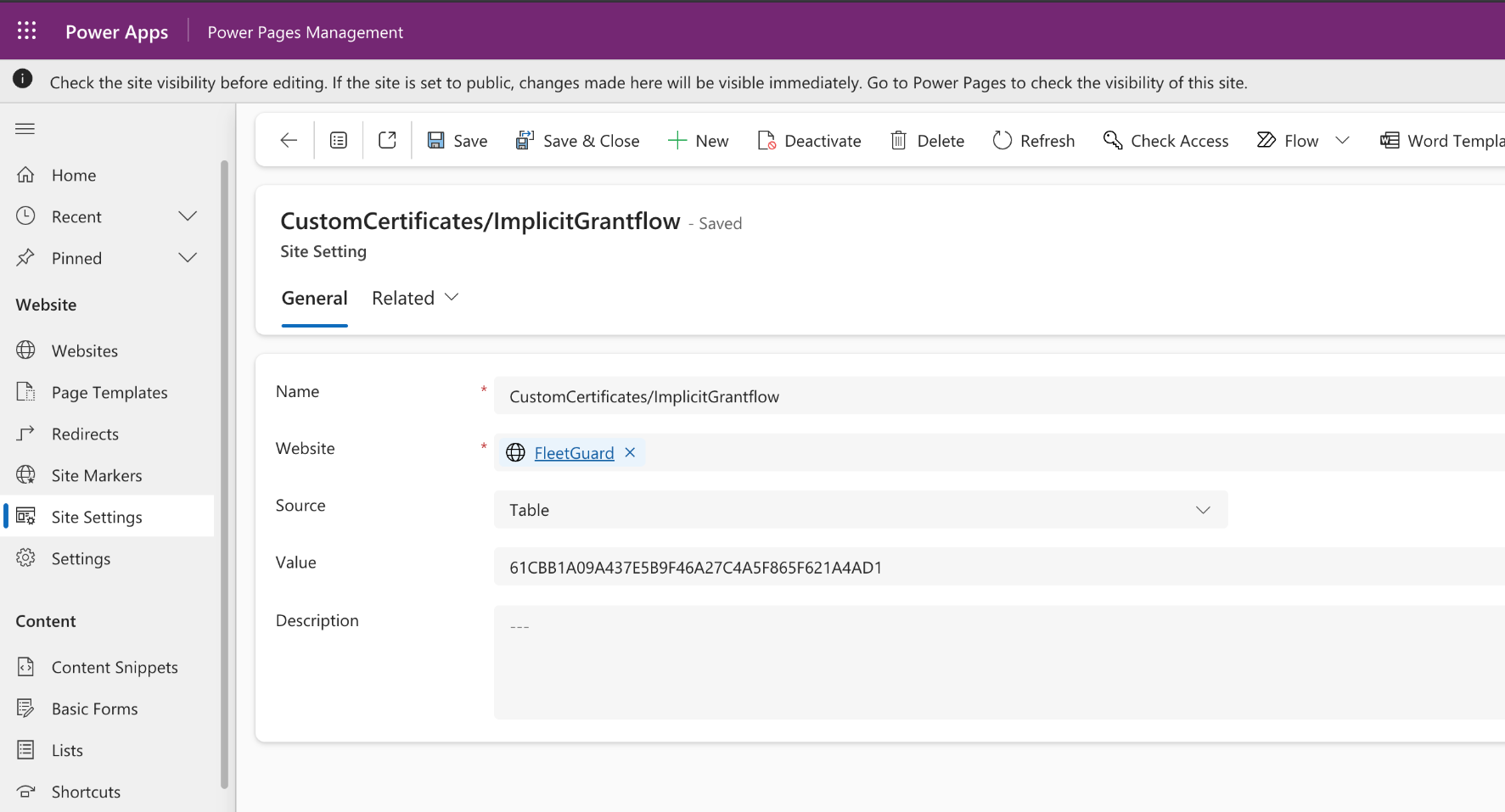Open Site Settings
The image size is (1505, 812).
[x=108, y=517]
